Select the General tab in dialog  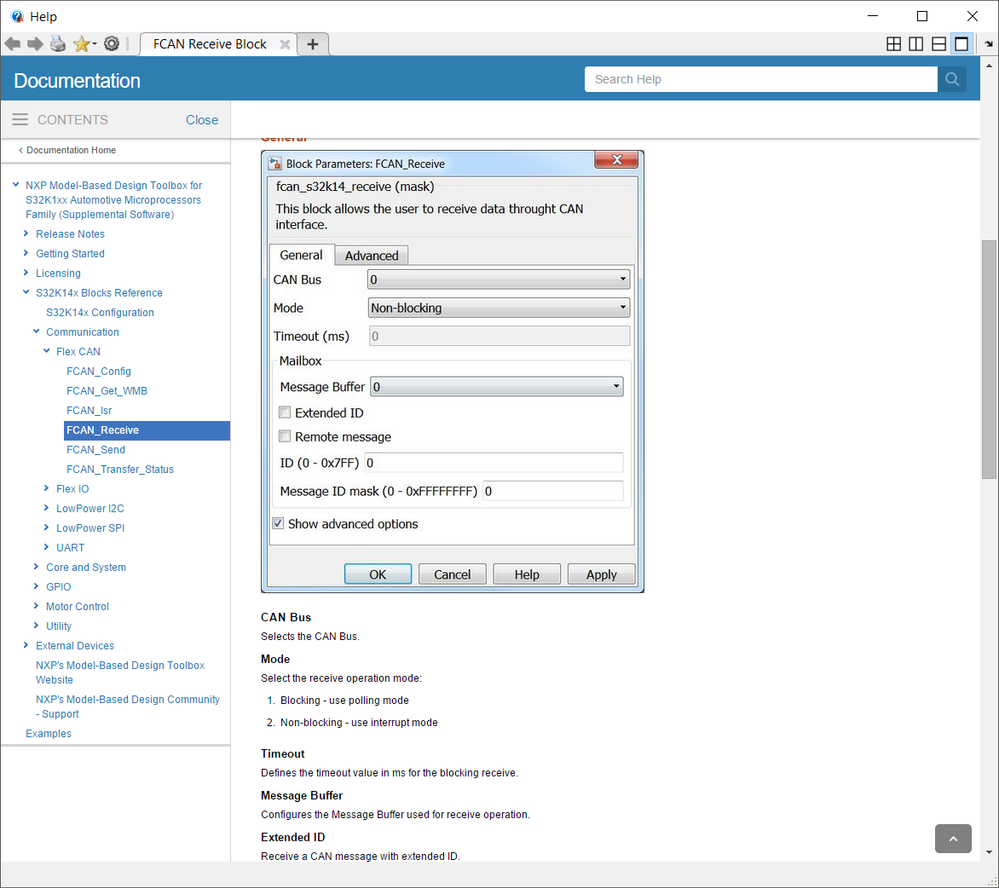coord(301,255)
